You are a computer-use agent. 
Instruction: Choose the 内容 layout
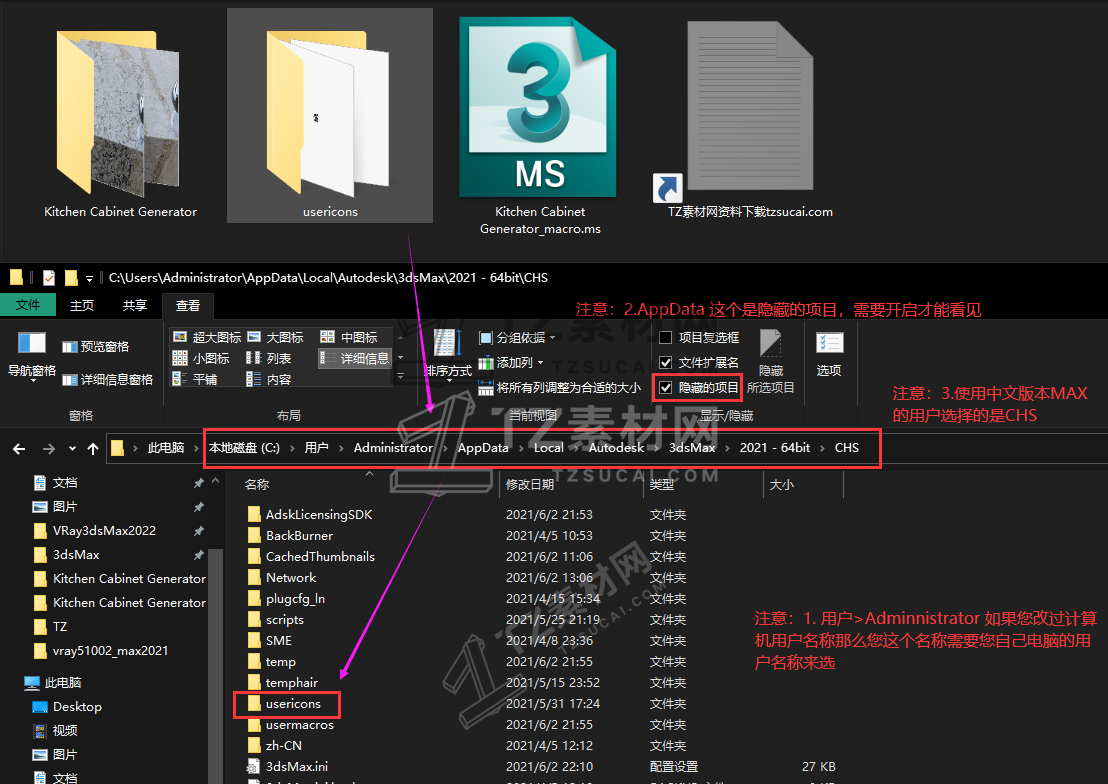(x=269, y=380)
